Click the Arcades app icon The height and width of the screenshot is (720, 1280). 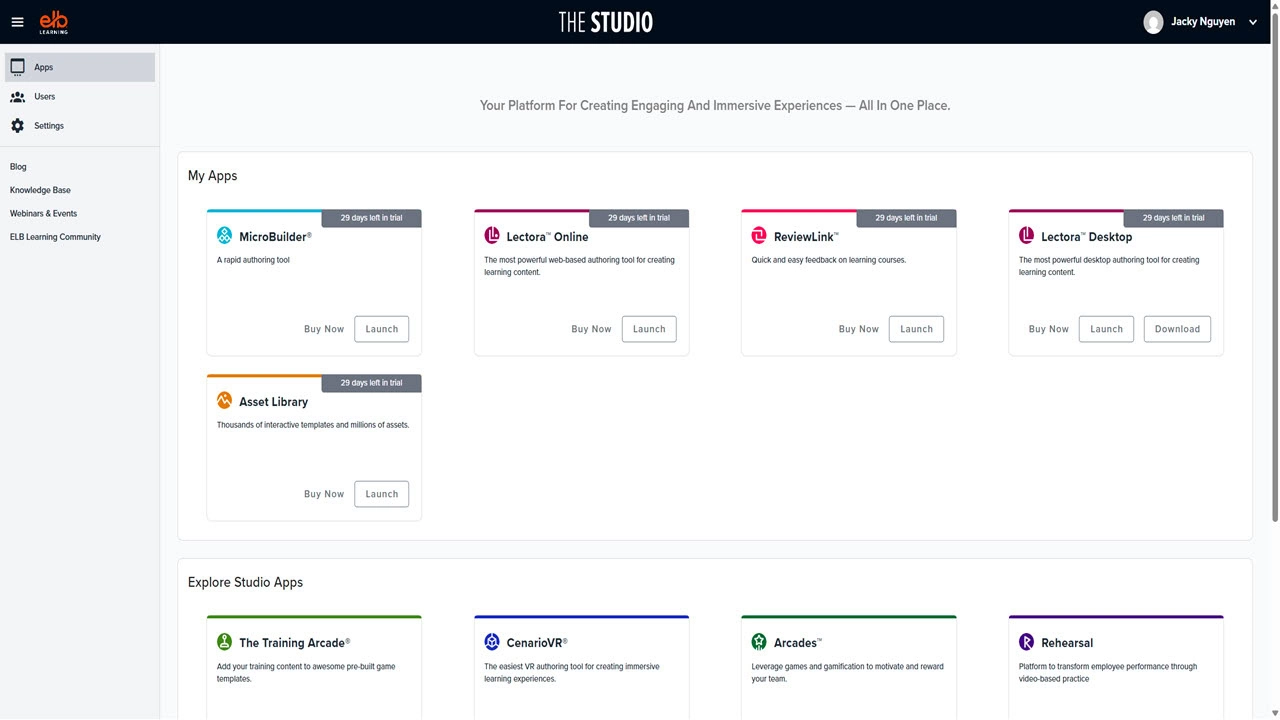click(759, 642)
